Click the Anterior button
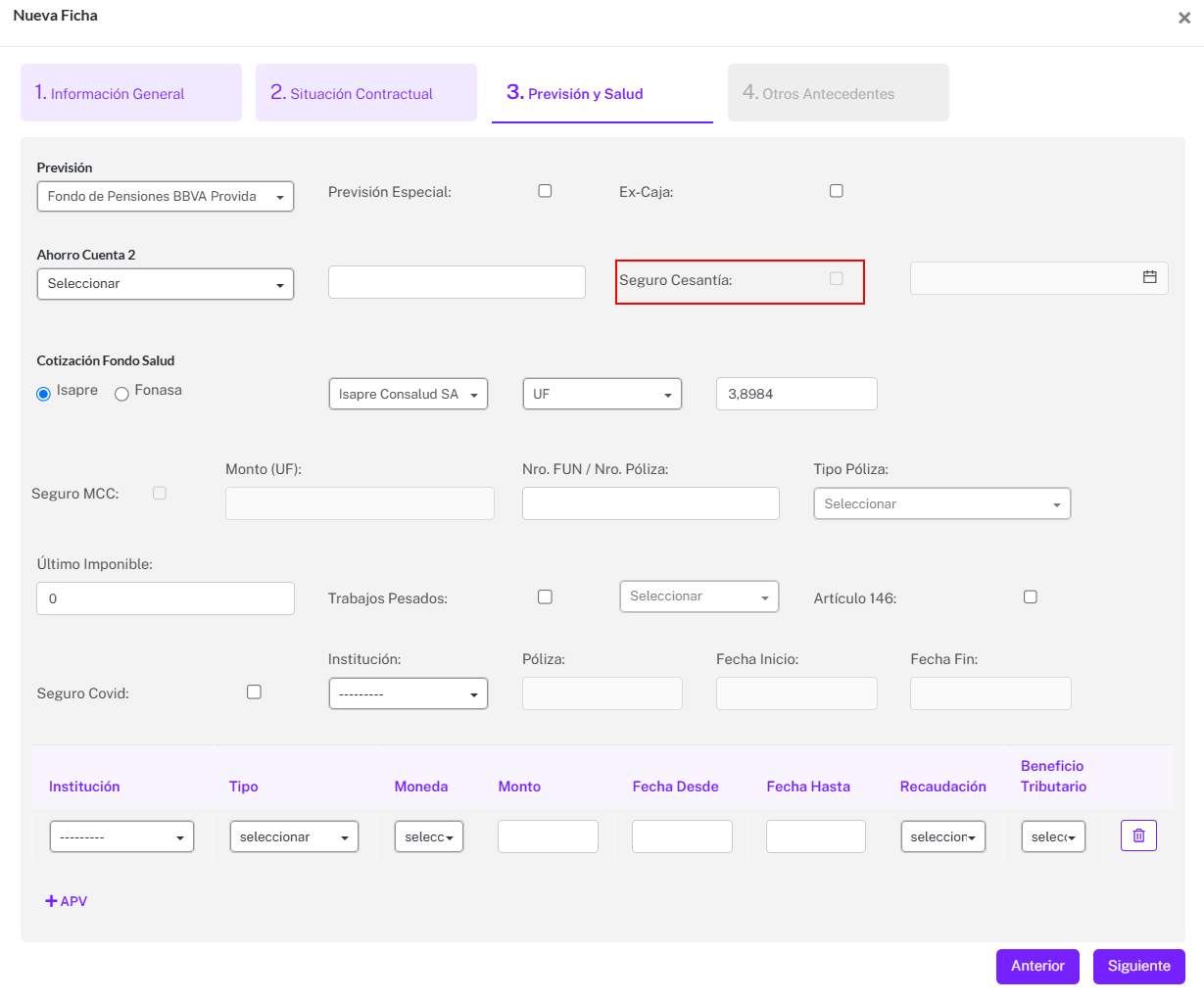This screenshot has height=1002, width=1204. tap(1036, 966)
